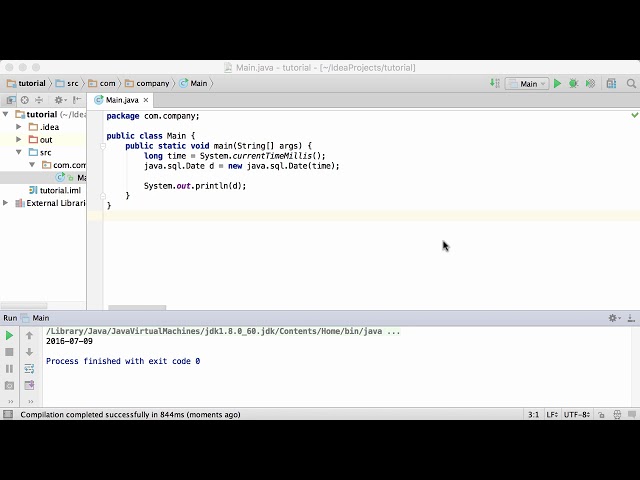Click status bar notifications icon at far right

632,414
